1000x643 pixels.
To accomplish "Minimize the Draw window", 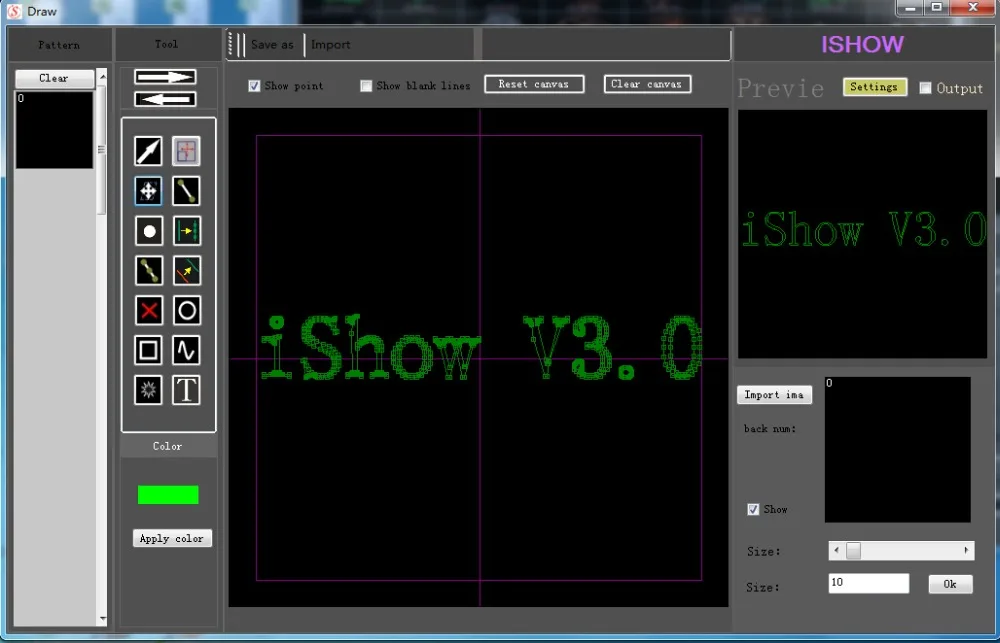I will [909, 8].
